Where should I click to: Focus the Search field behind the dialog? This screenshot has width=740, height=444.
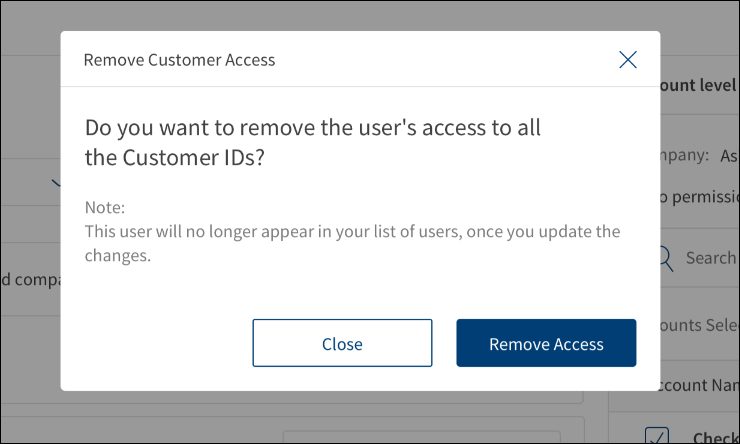[x=710, y=258]
